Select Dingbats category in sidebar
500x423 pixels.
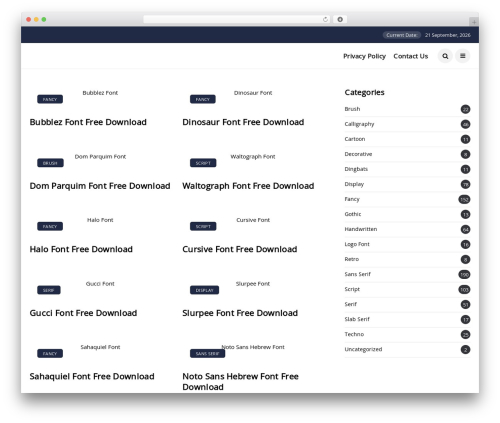click(356, 169)
